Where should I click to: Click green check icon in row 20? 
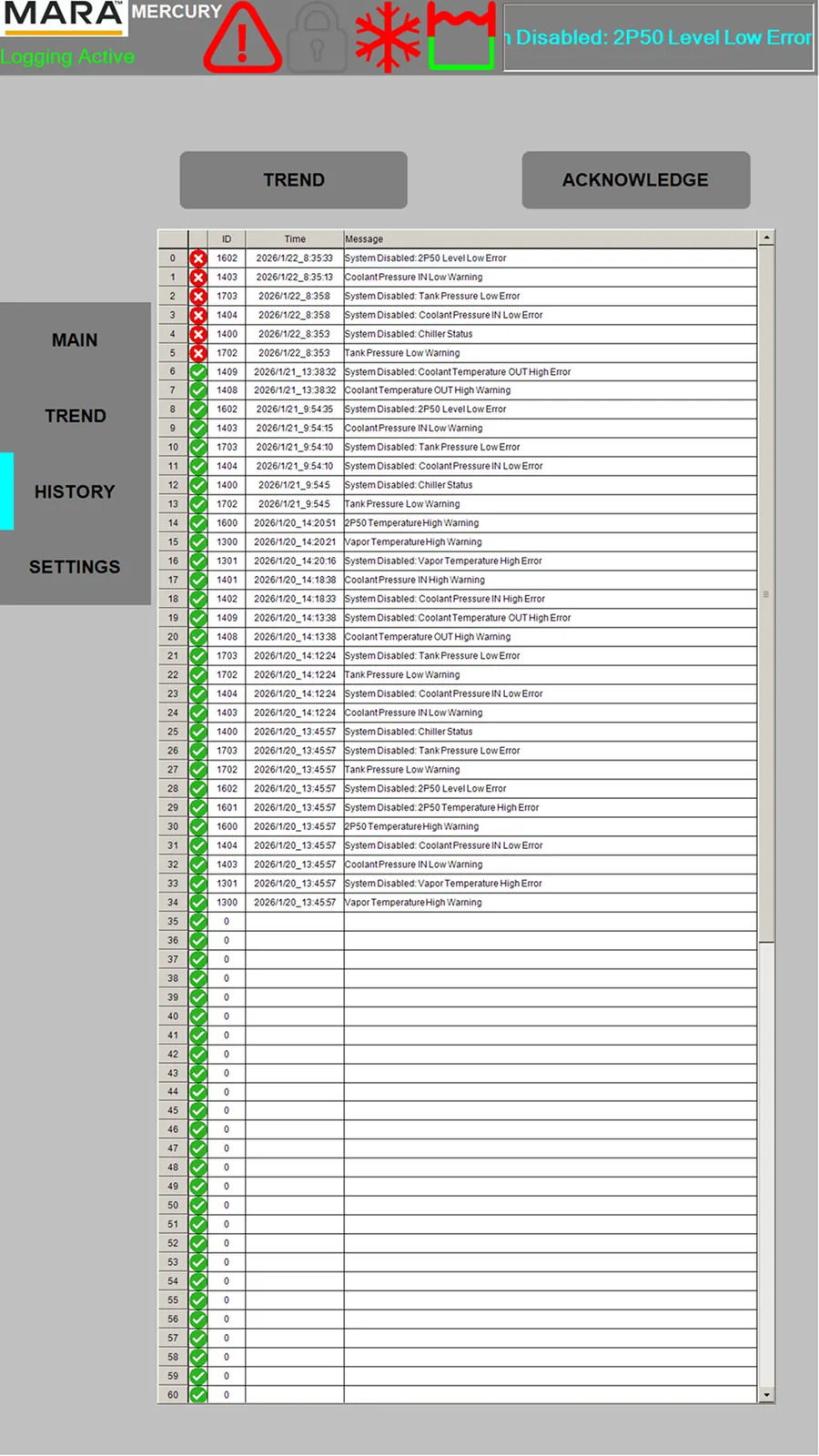[x=198, y=637]
